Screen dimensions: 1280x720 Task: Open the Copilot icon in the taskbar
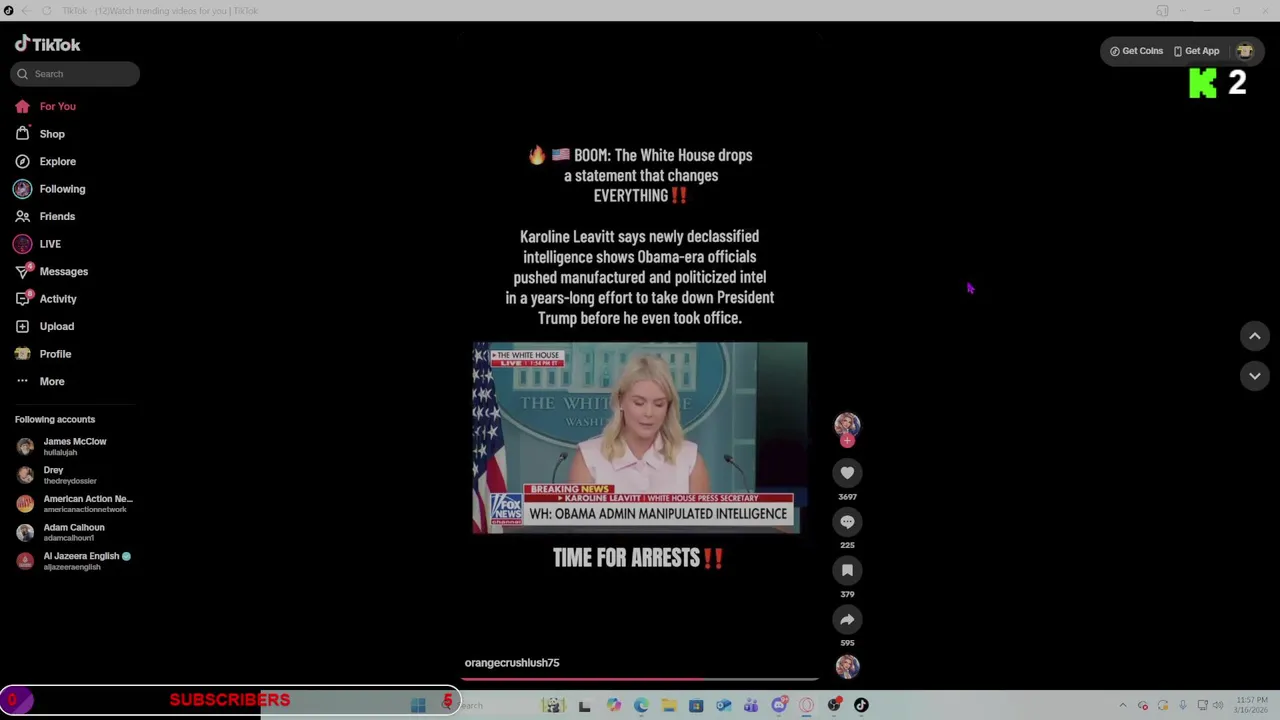point(614,705)
